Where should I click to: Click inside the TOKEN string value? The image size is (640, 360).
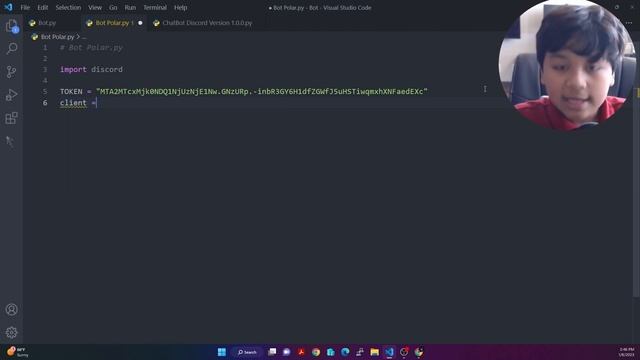[262, 91]
